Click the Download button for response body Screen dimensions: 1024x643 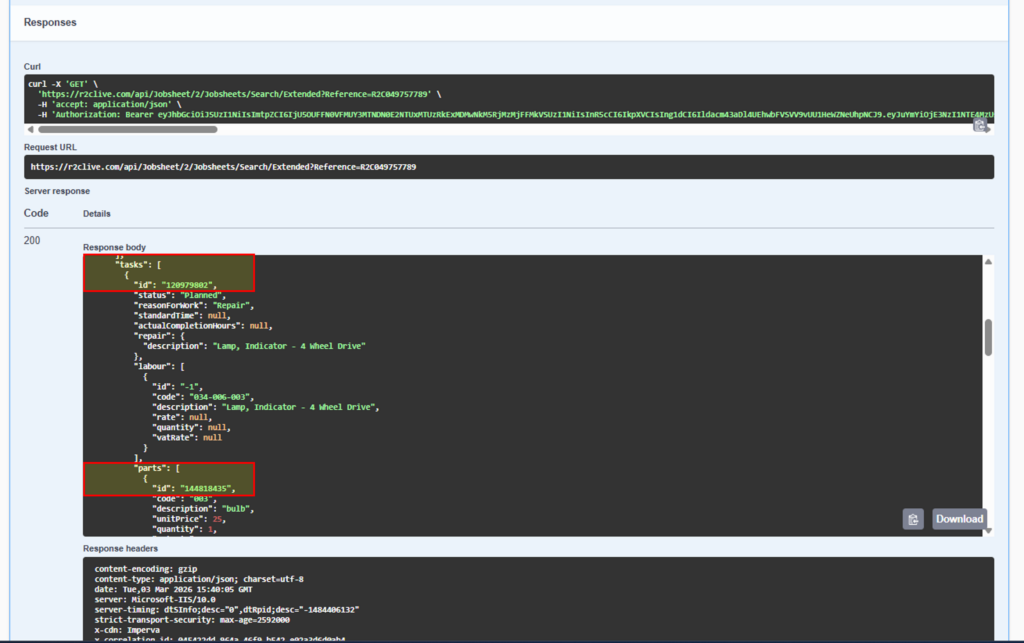coord(959,519)
